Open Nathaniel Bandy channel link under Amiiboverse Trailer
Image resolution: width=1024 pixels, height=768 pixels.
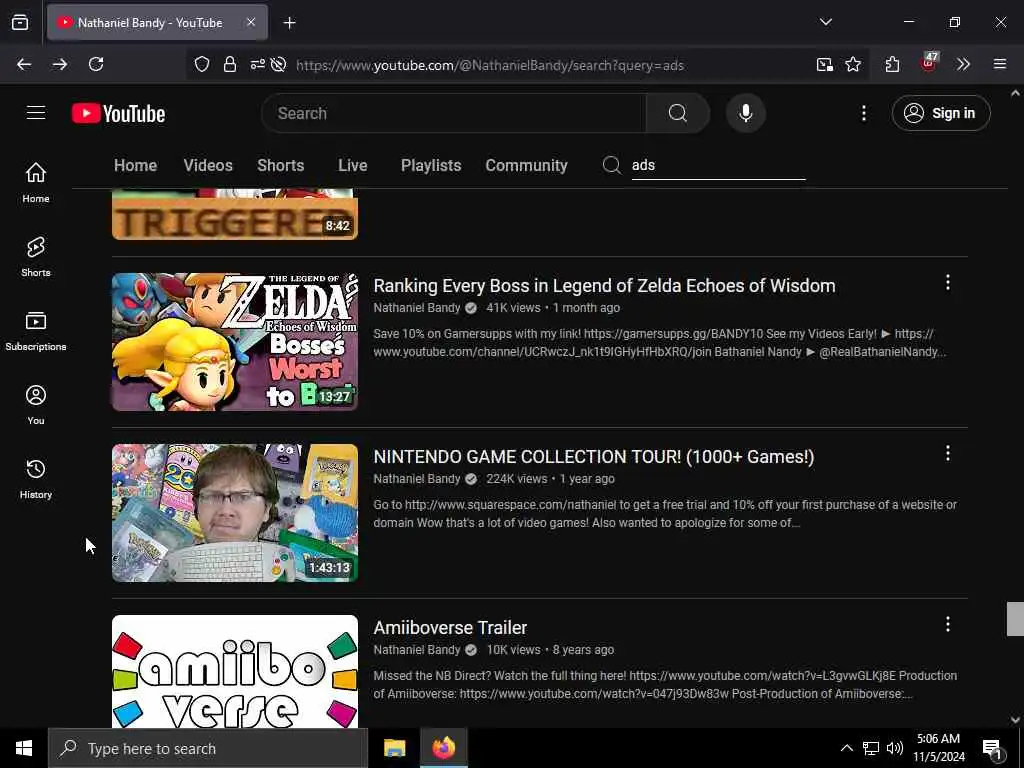tap(417, 650)
